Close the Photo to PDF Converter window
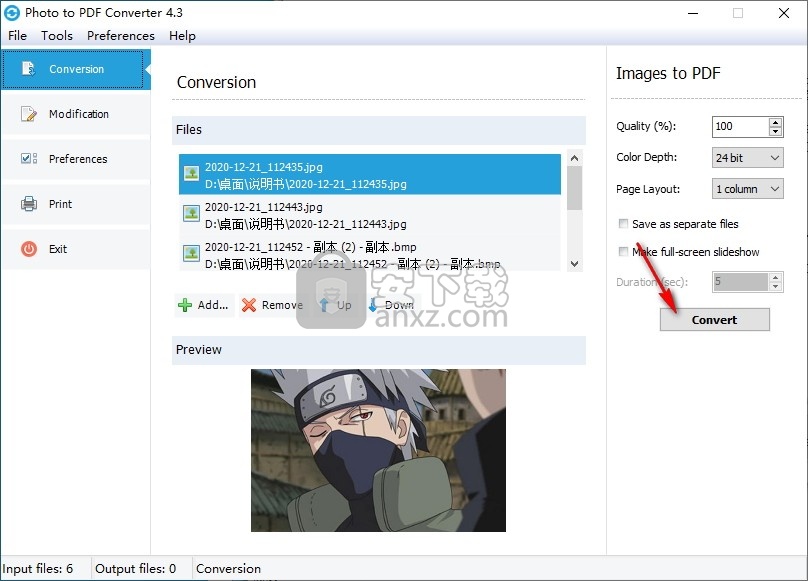Viewport: 808px width, 581px height. click(x=784, y=13)
